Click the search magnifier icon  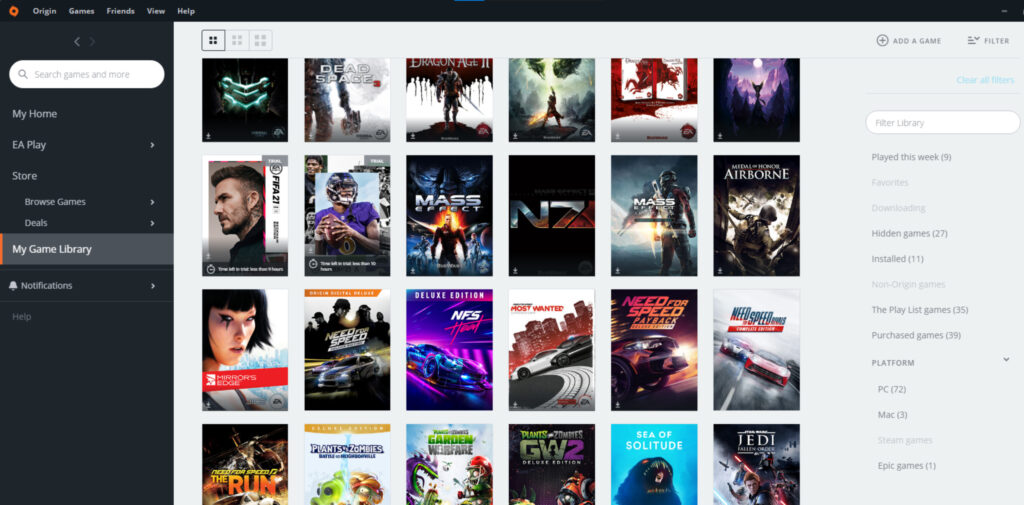tap(24, 74)
